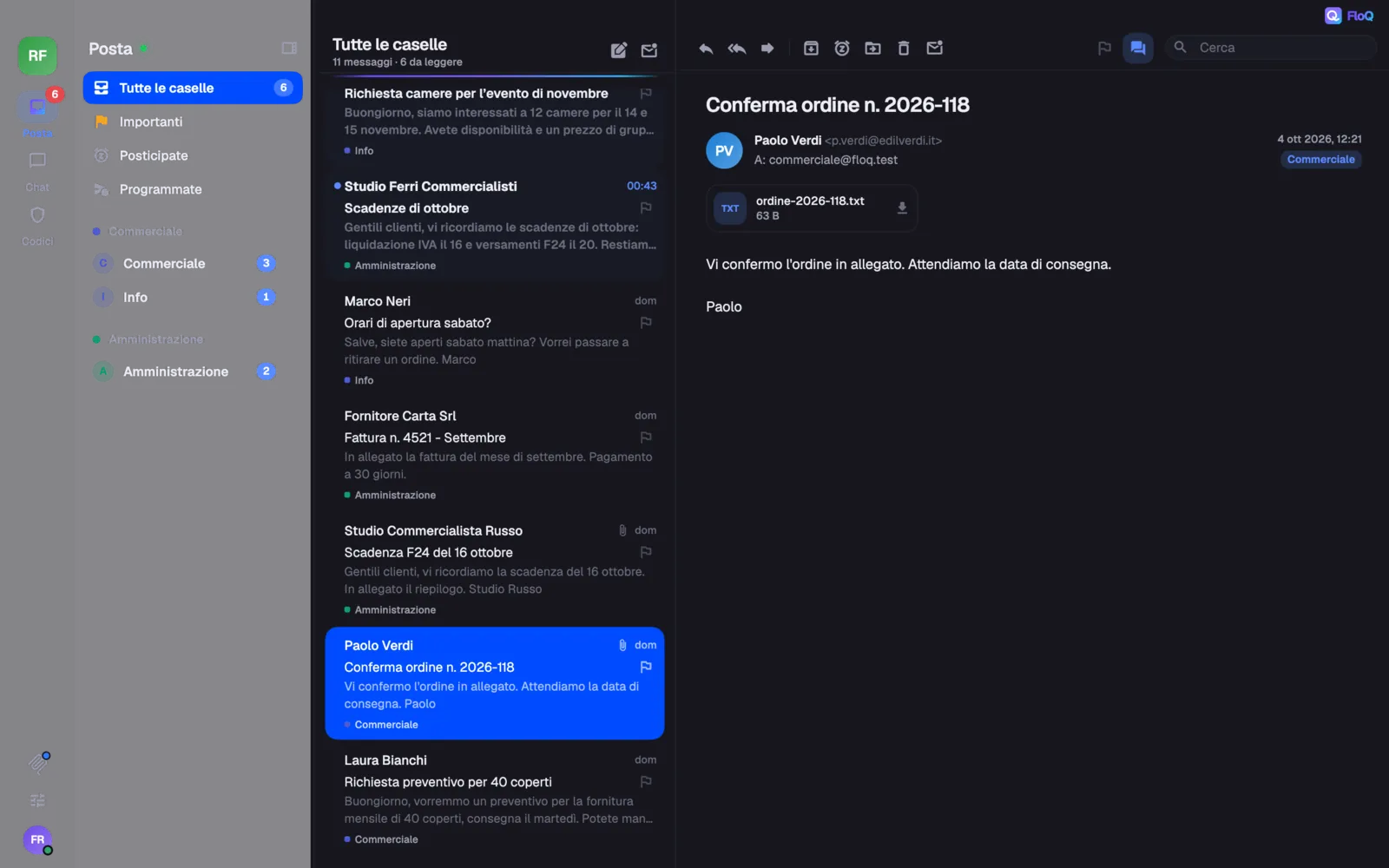Move message to folder icon

872,49
